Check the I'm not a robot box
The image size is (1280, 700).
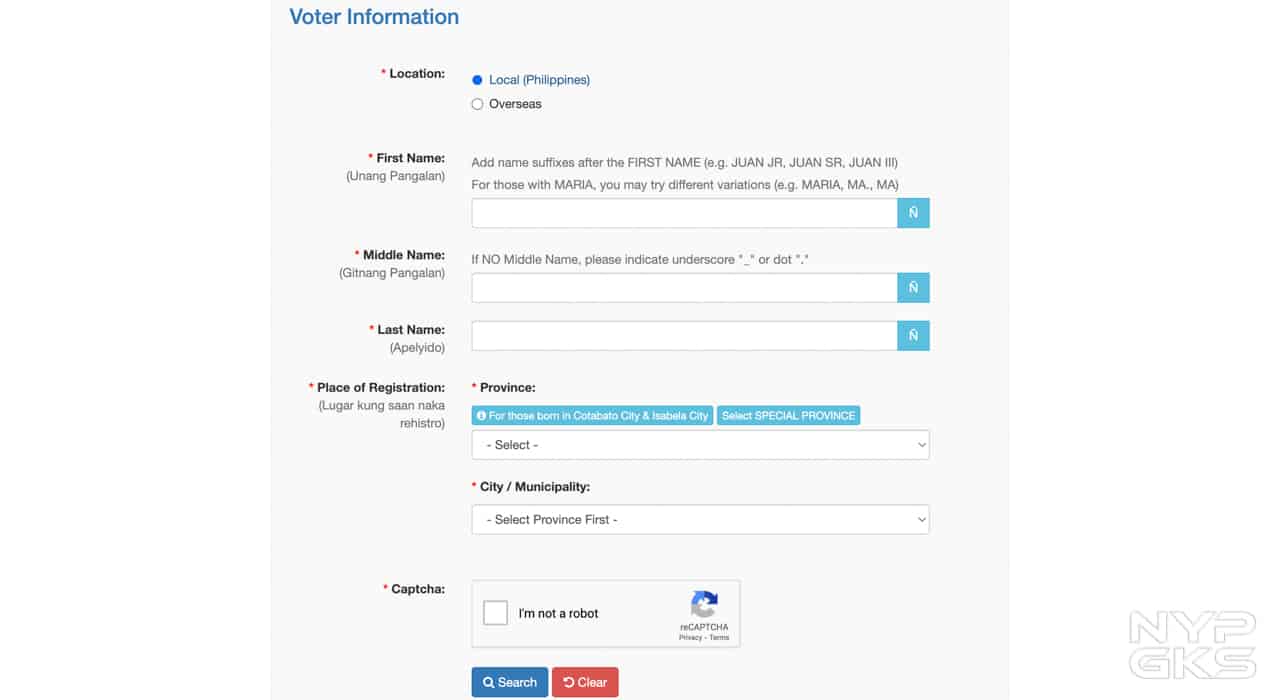[x=496, y=613]
